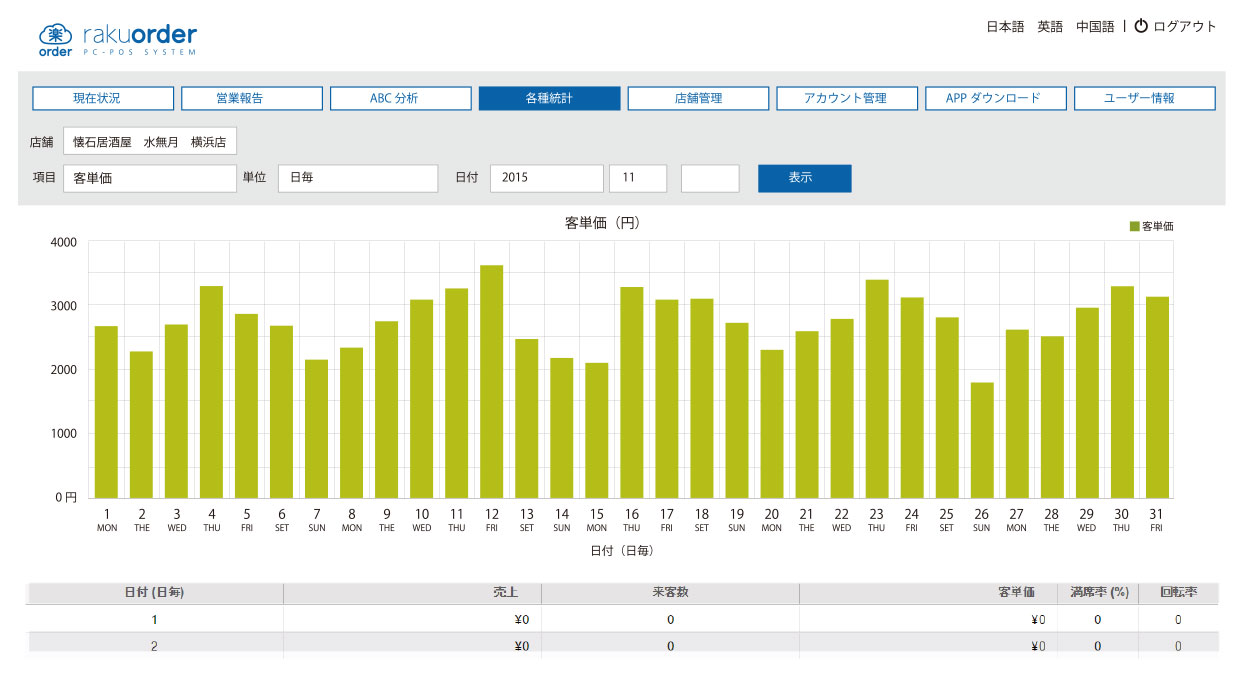The height and width of the screenshot is (674, 1246).
Task: Open the 営業報告 tab
Action: (x=252, y=98)
